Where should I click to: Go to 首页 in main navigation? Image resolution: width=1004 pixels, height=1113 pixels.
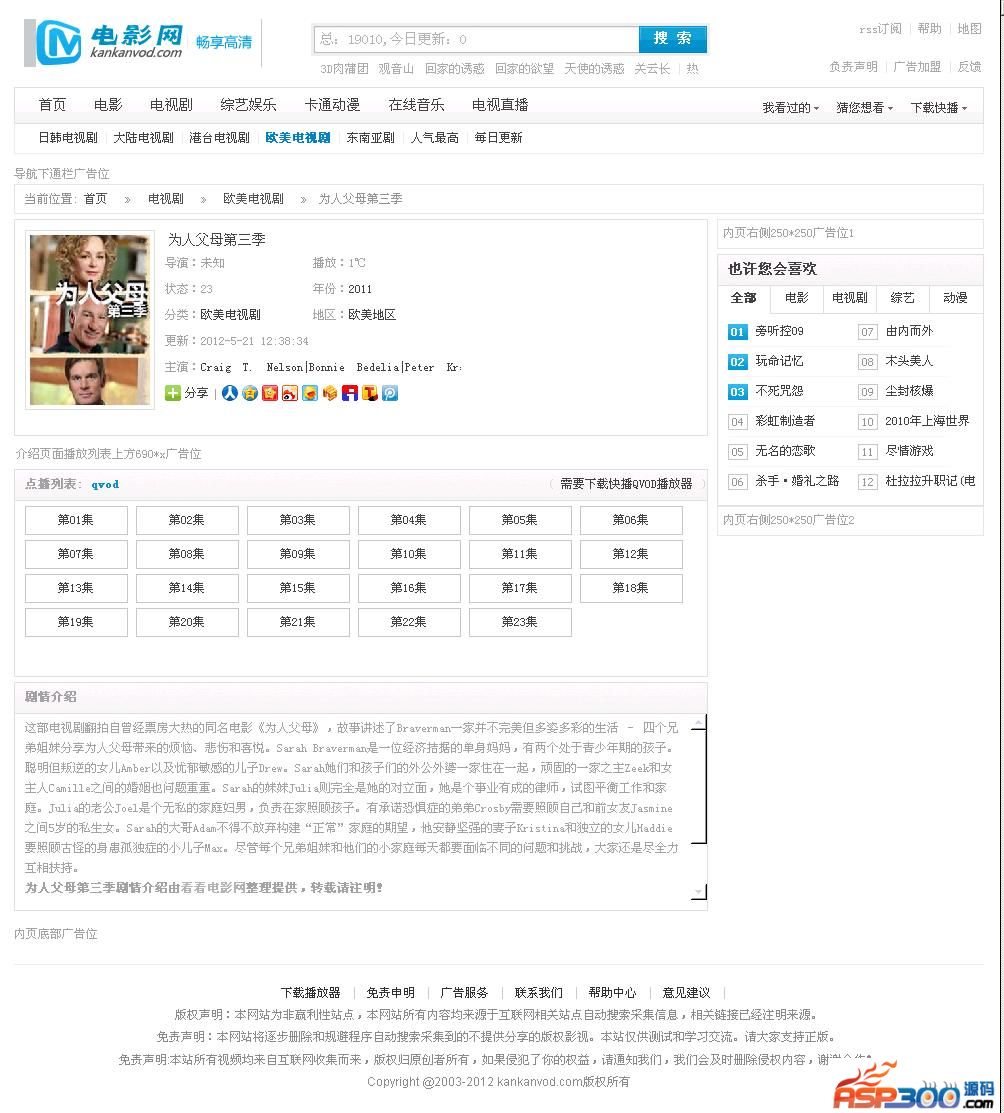click(x=52, y=105)
